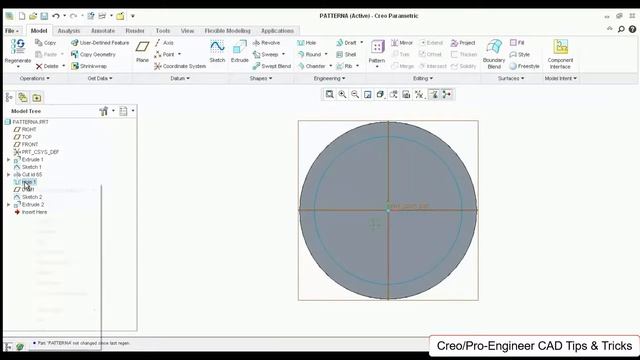This screenshot has width=640, height=360.
Task: Expand Cut id 65 node
Action: (x=9, y=174)
